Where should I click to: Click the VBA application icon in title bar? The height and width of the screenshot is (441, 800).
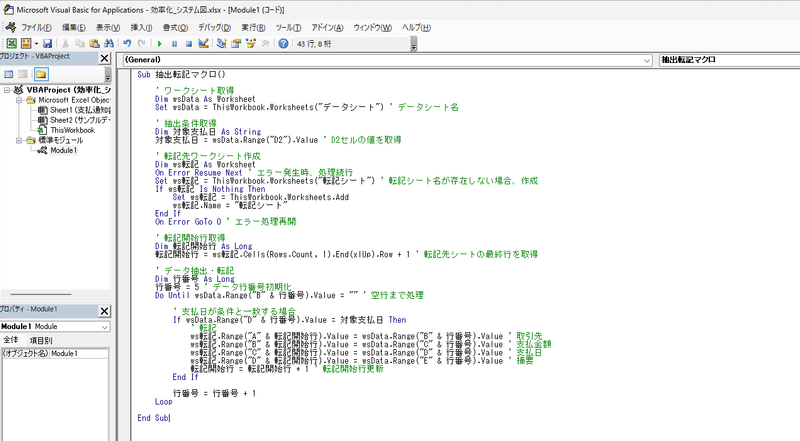coord(8,10)
